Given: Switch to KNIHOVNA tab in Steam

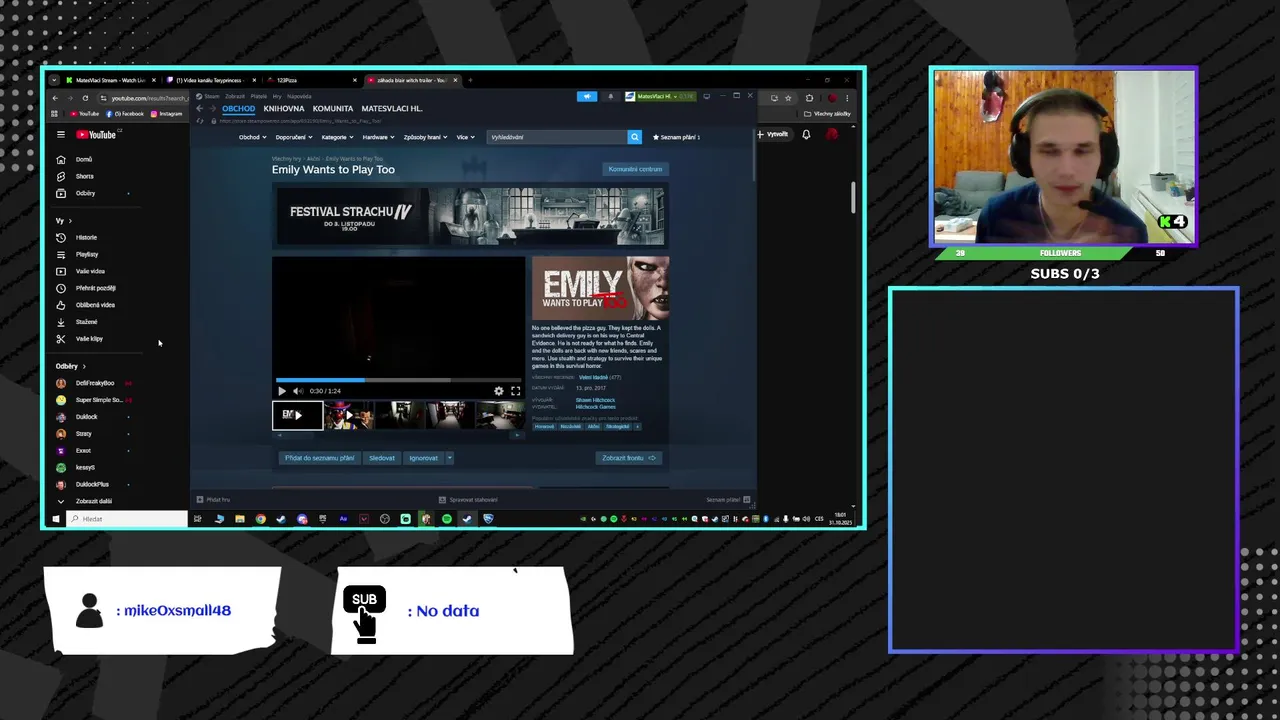Looking at the screenshot, I should pos(284,108).
